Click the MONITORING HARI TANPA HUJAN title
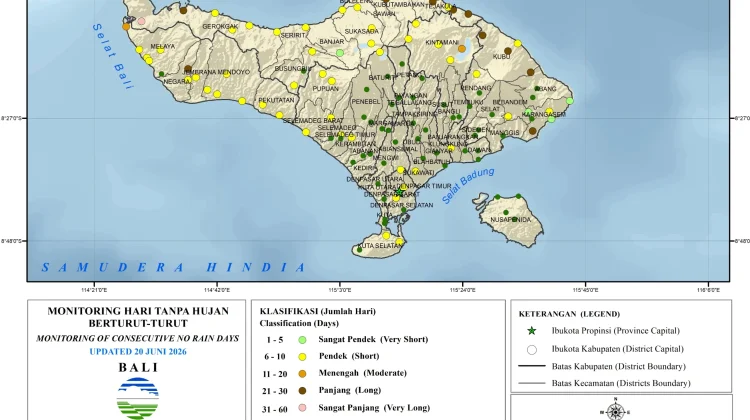This screenshot has width=750, height=420. pyautogui.click(x=138, y=311)
